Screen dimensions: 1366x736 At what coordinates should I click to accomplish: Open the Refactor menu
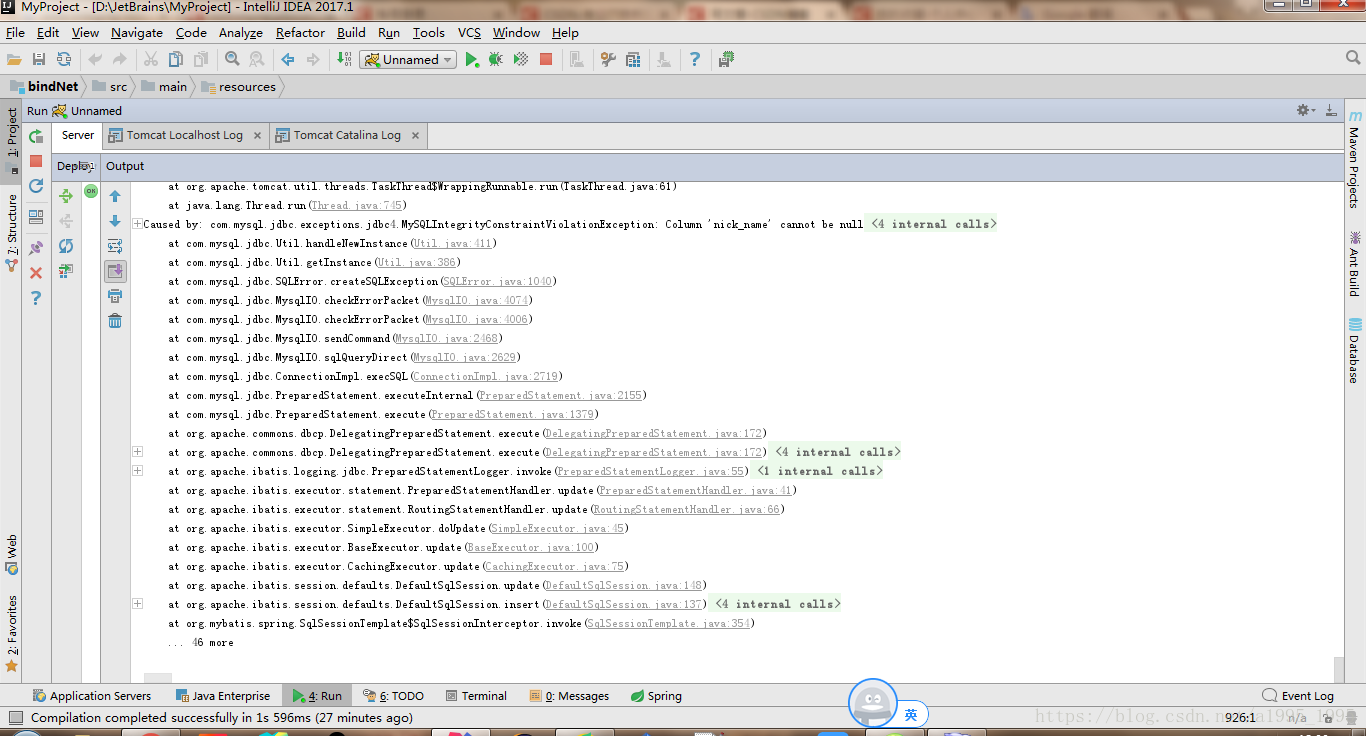[300, 32]
